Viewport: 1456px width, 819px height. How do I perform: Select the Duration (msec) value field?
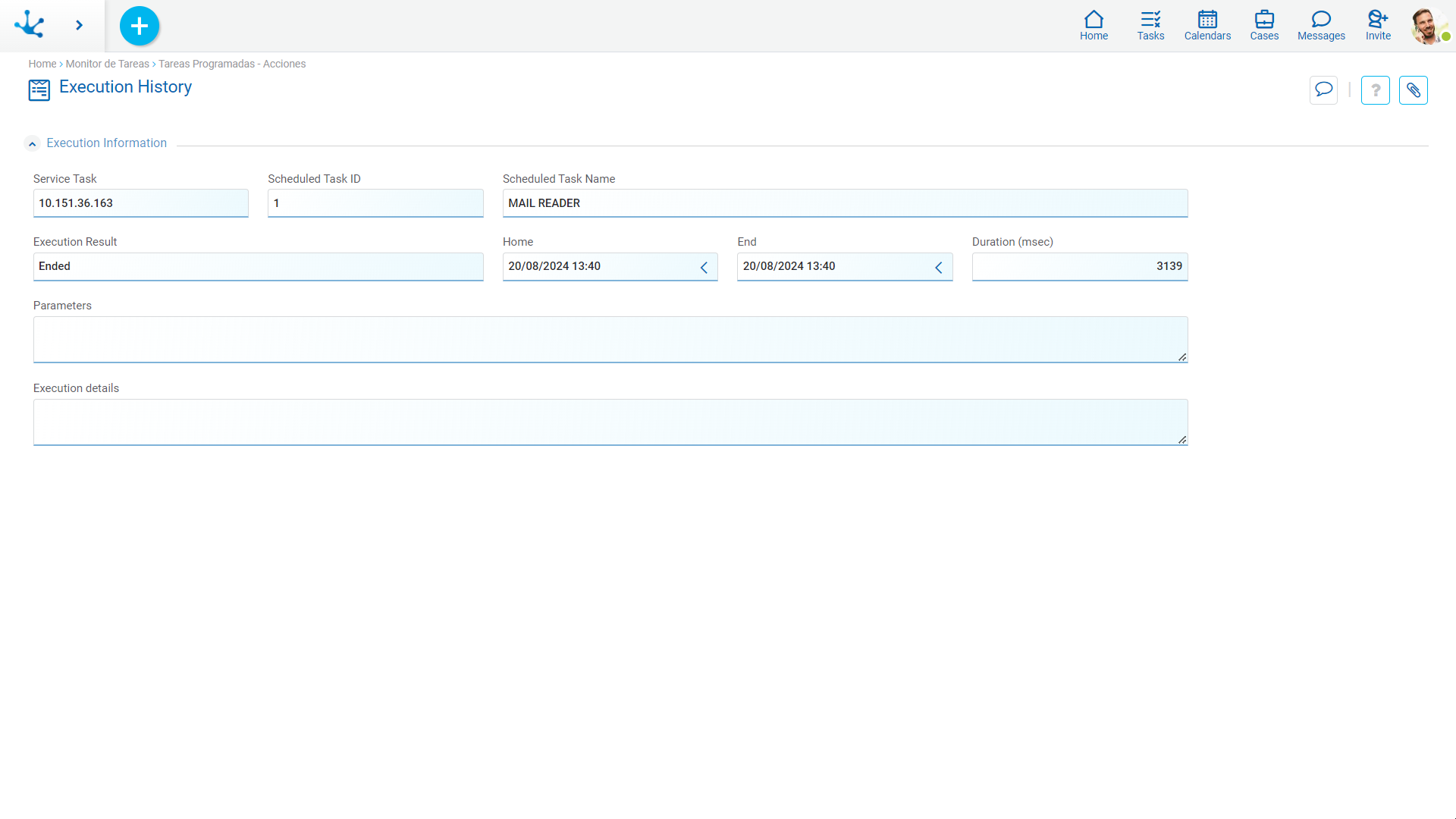point(1079,266)
